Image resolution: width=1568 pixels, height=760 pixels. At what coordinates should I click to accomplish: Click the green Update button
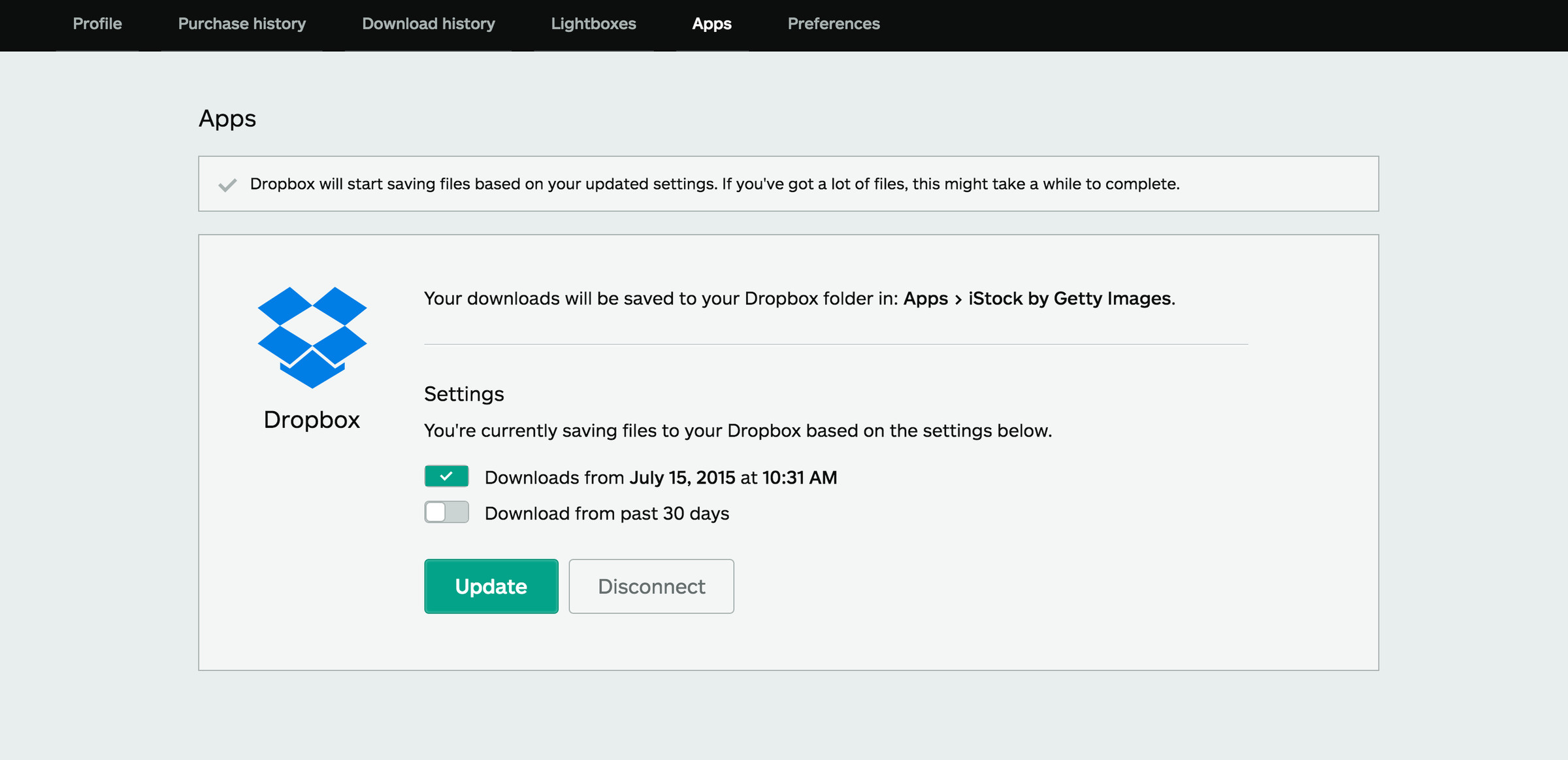491,586
